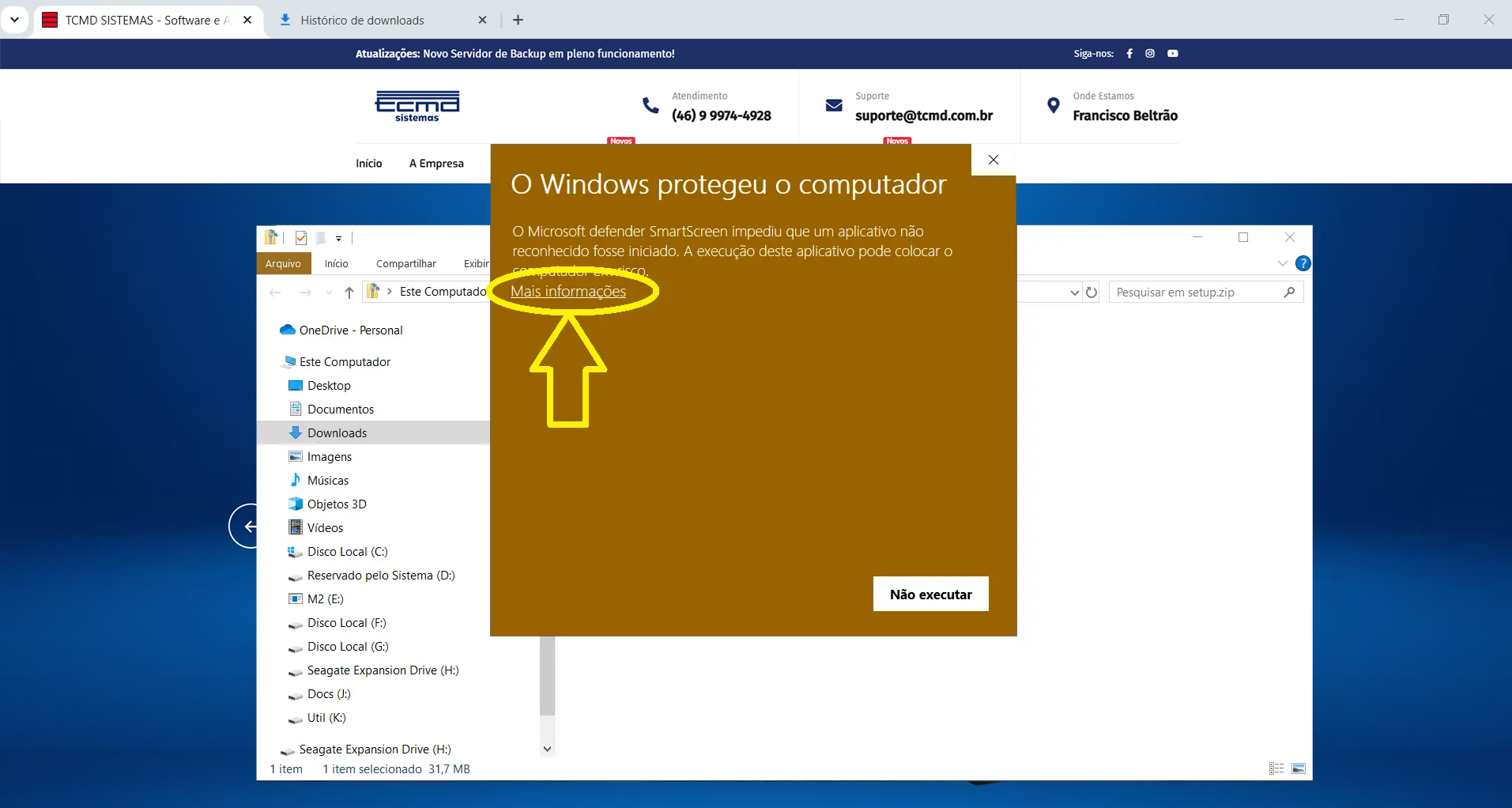Click the Facebook icon in top bar
The height and width of the screenshot is (808, 1512).
pos(1129,54)
